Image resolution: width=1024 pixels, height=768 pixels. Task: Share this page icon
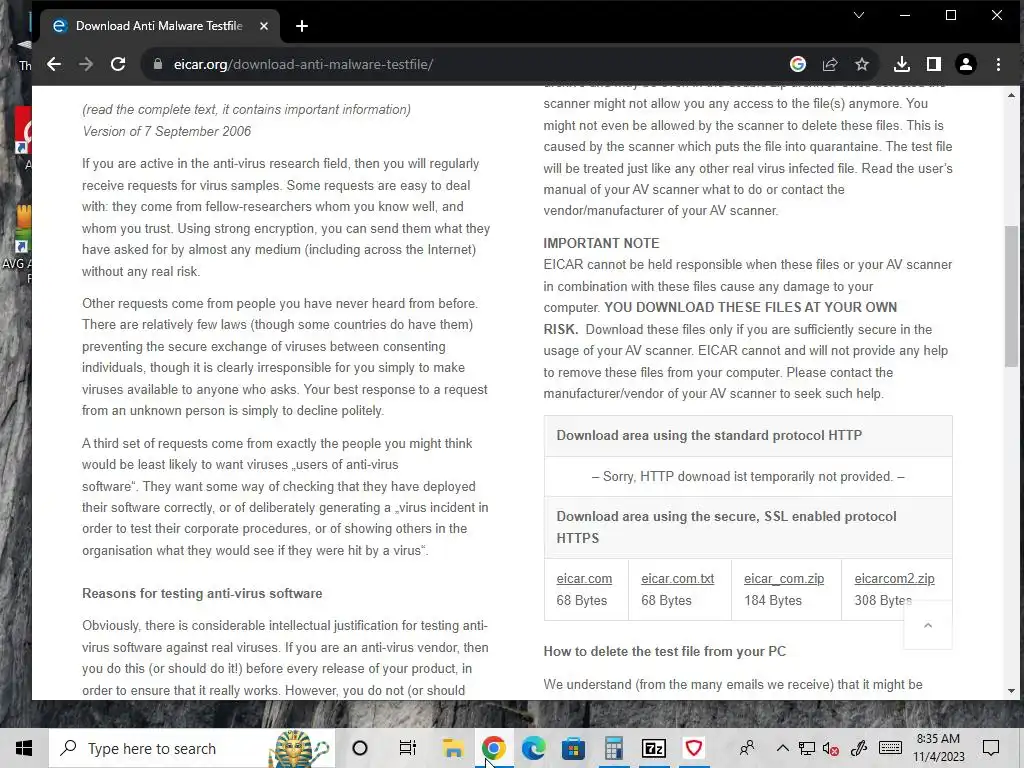[830, 64]
